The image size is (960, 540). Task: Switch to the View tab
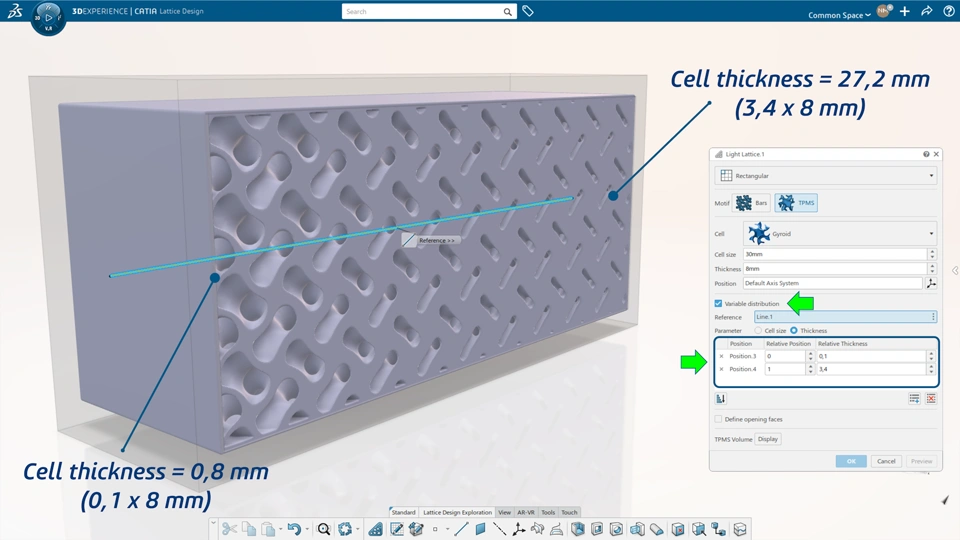tap(504, 512)
